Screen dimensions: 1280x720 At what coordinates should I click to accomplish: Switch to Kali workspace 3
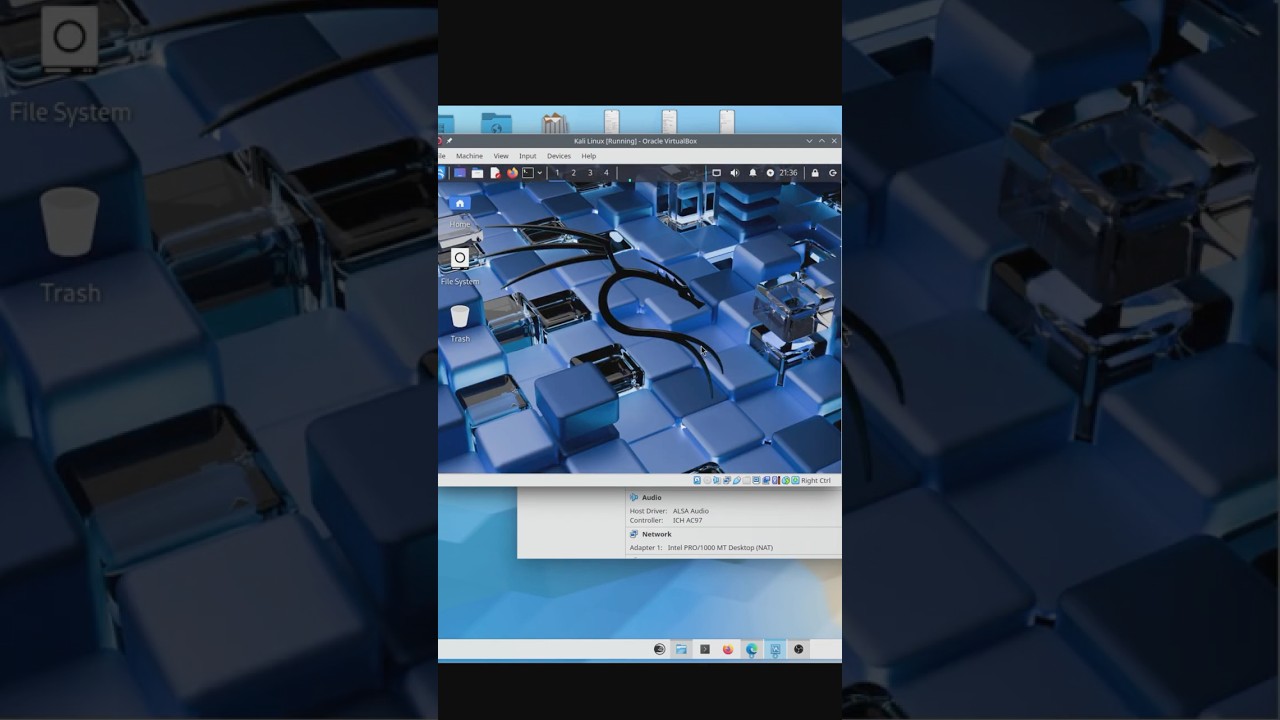pos(590,173)
